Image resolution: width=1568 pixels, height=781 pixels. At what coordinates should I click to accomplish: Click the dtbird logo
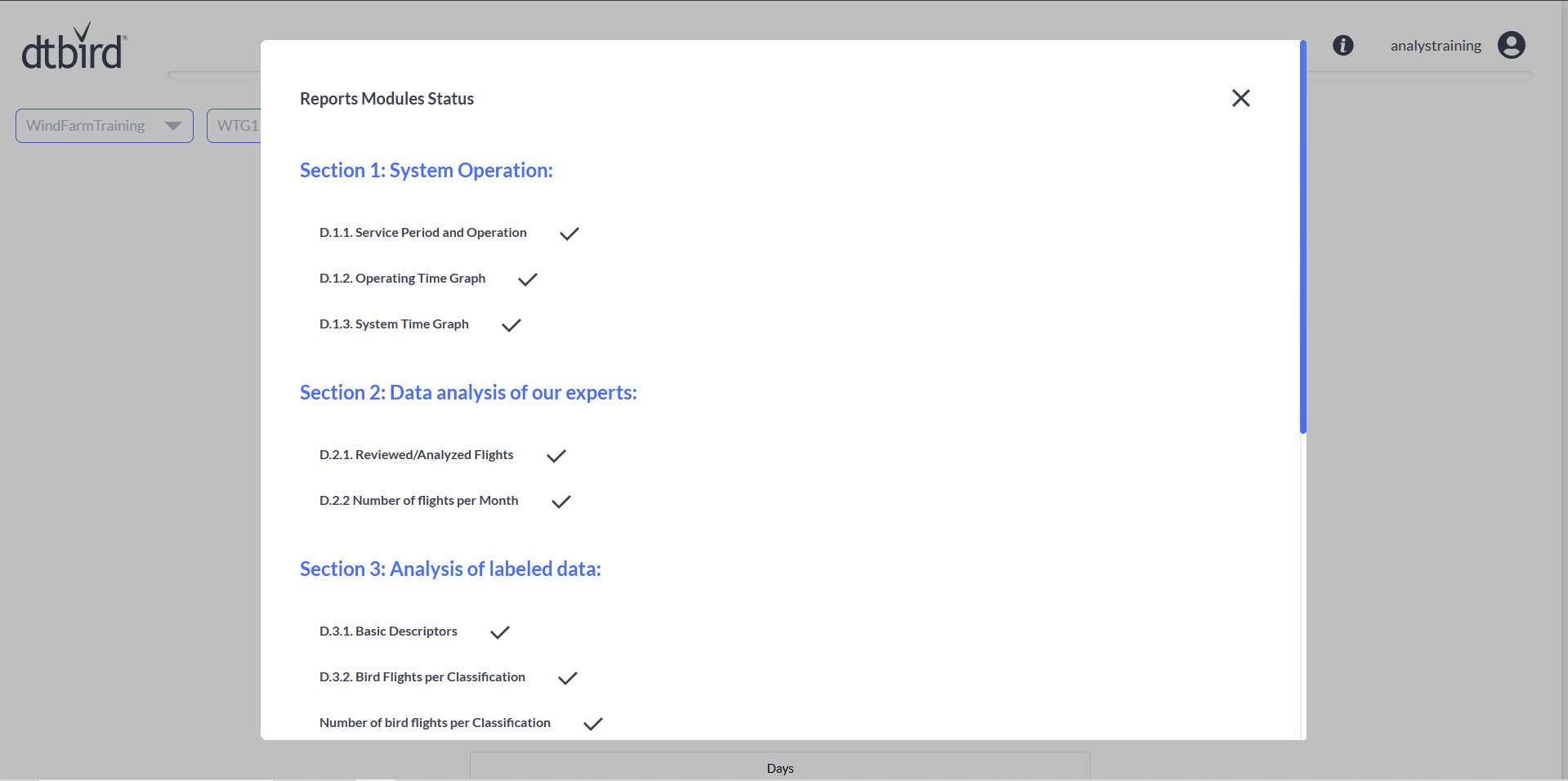pyautogui.click(x=74, y=47)
